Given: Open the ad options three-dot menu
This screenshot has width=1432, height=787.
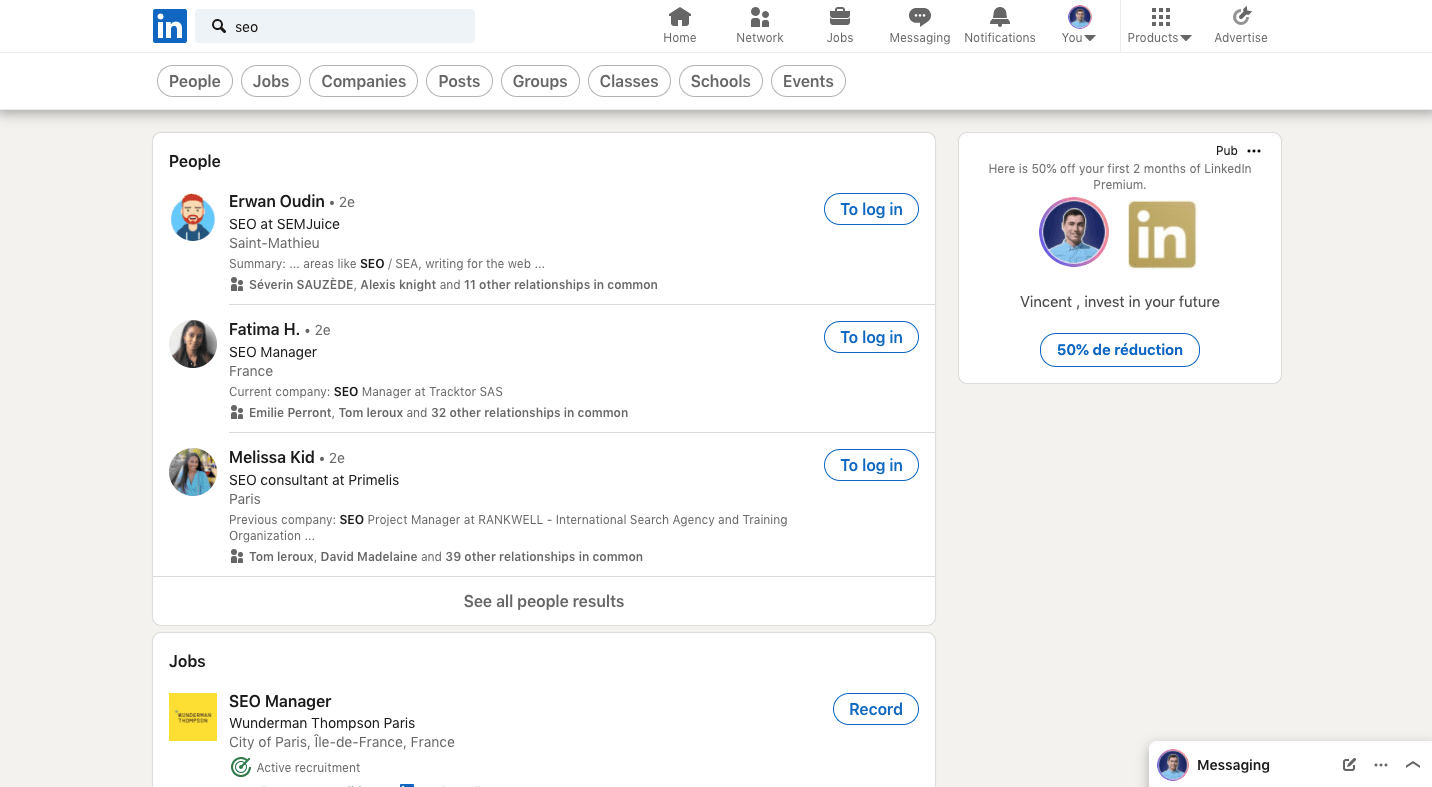Looking at the screenshot, I should (x=1254, y=151).
